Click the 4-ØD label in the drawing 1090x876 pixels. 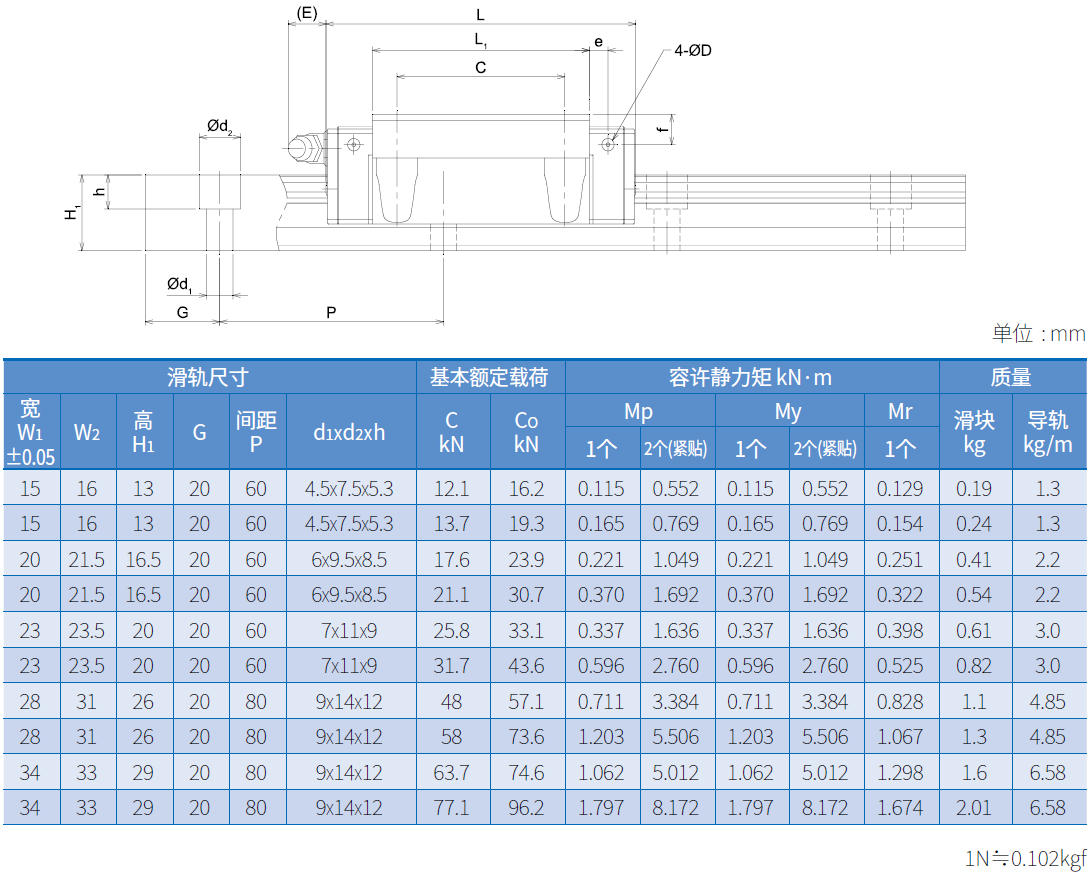[x=692, y=51]
